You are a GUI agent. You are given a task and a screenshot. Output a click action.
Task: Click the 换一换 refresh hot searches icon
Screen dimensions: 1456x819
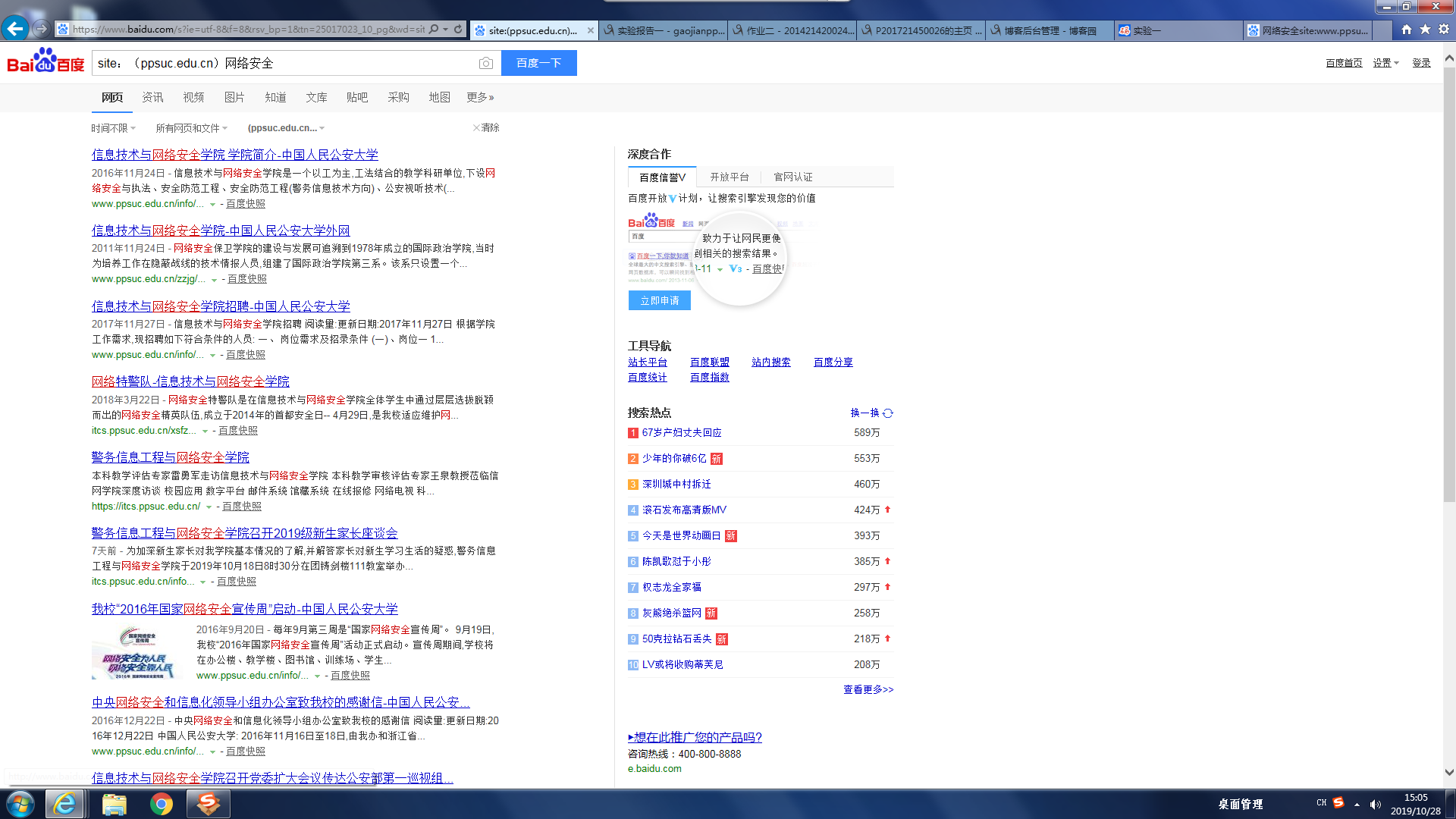coord(888,413)
